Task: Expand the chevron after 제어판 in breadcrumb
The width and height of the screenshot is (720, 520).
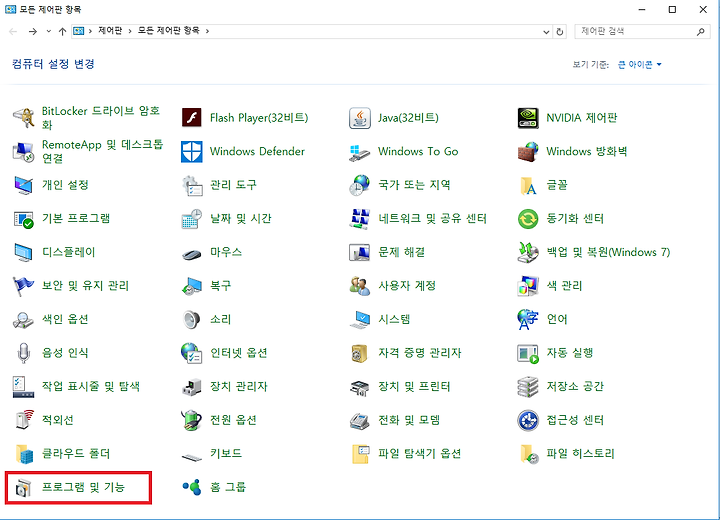Action: coord(130,31)
